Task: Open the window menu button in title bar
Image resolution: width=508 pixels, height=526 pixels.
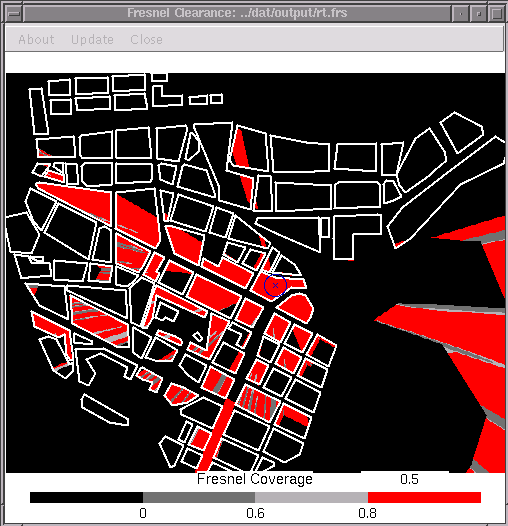Action: pos(14,14)
